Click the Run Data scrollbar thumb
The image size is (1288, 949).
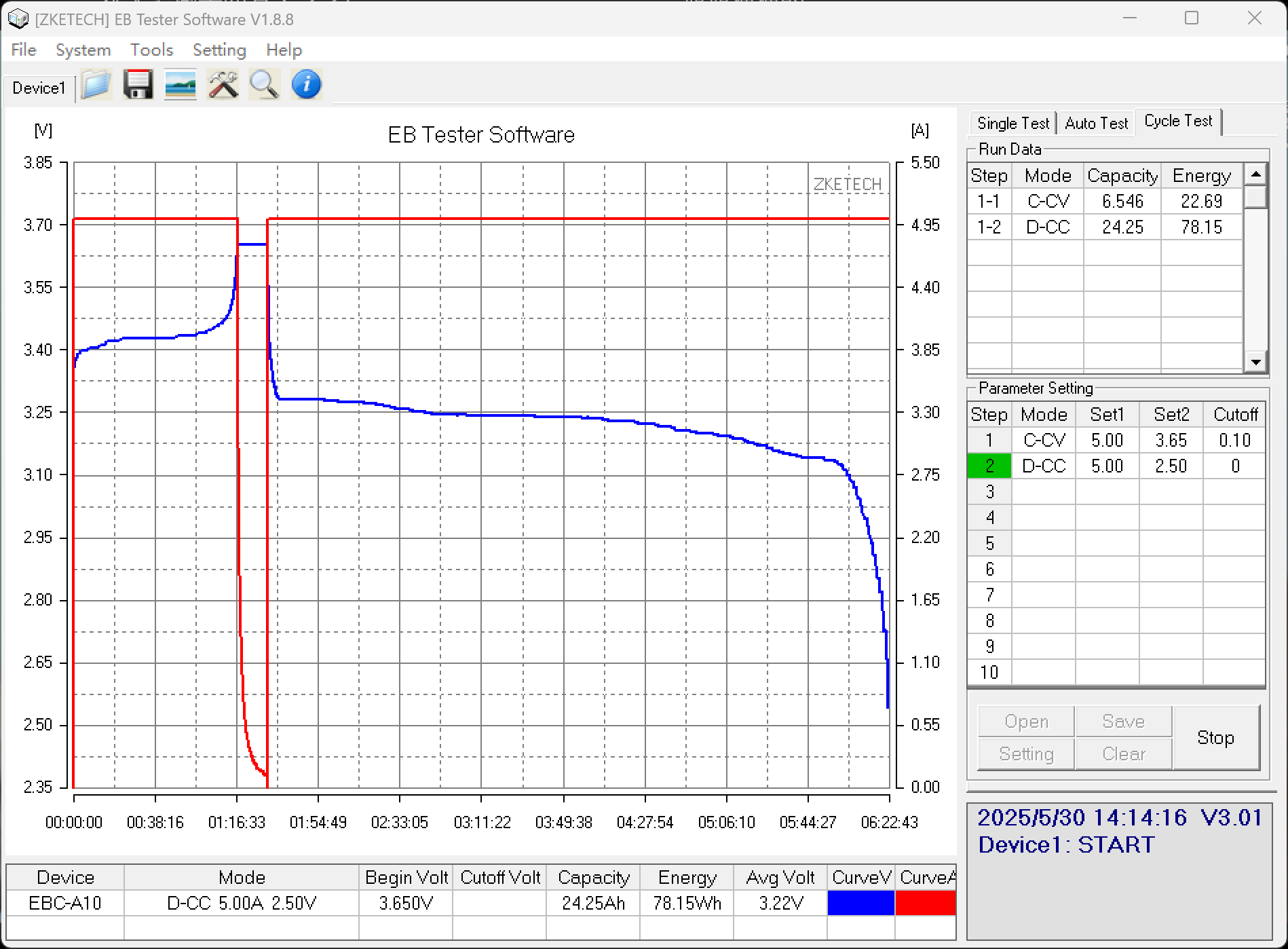click(1255, 197)
